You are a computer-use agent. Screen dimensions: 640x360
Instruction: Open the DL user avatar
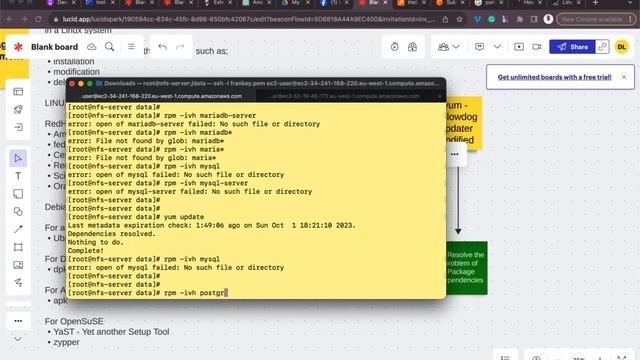click(x=622, y=47)
